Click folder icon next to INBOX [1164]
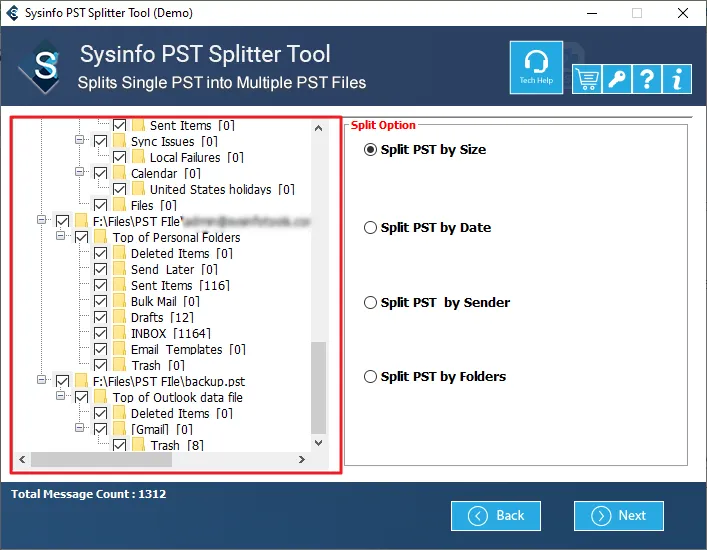707x550 pixels. click(x=119, y=333)
